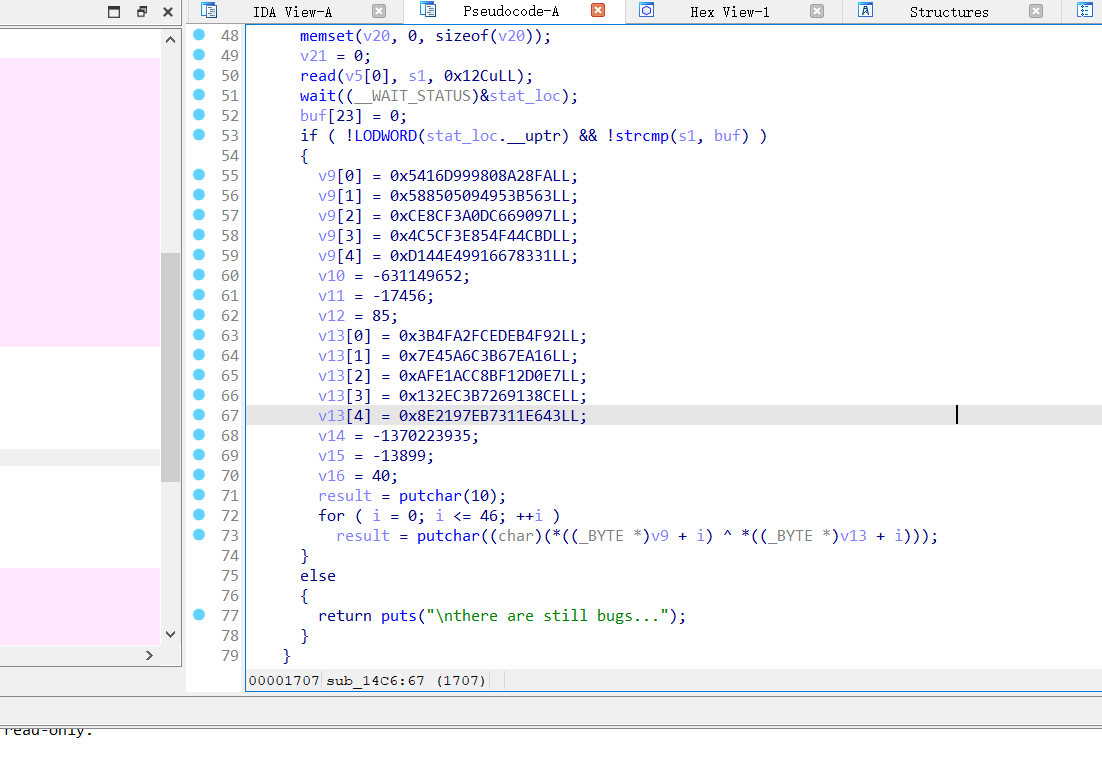Click the read function call on line 50
Image resolution: width=1102 pixels, height=760 pixels.
[318, 76]
